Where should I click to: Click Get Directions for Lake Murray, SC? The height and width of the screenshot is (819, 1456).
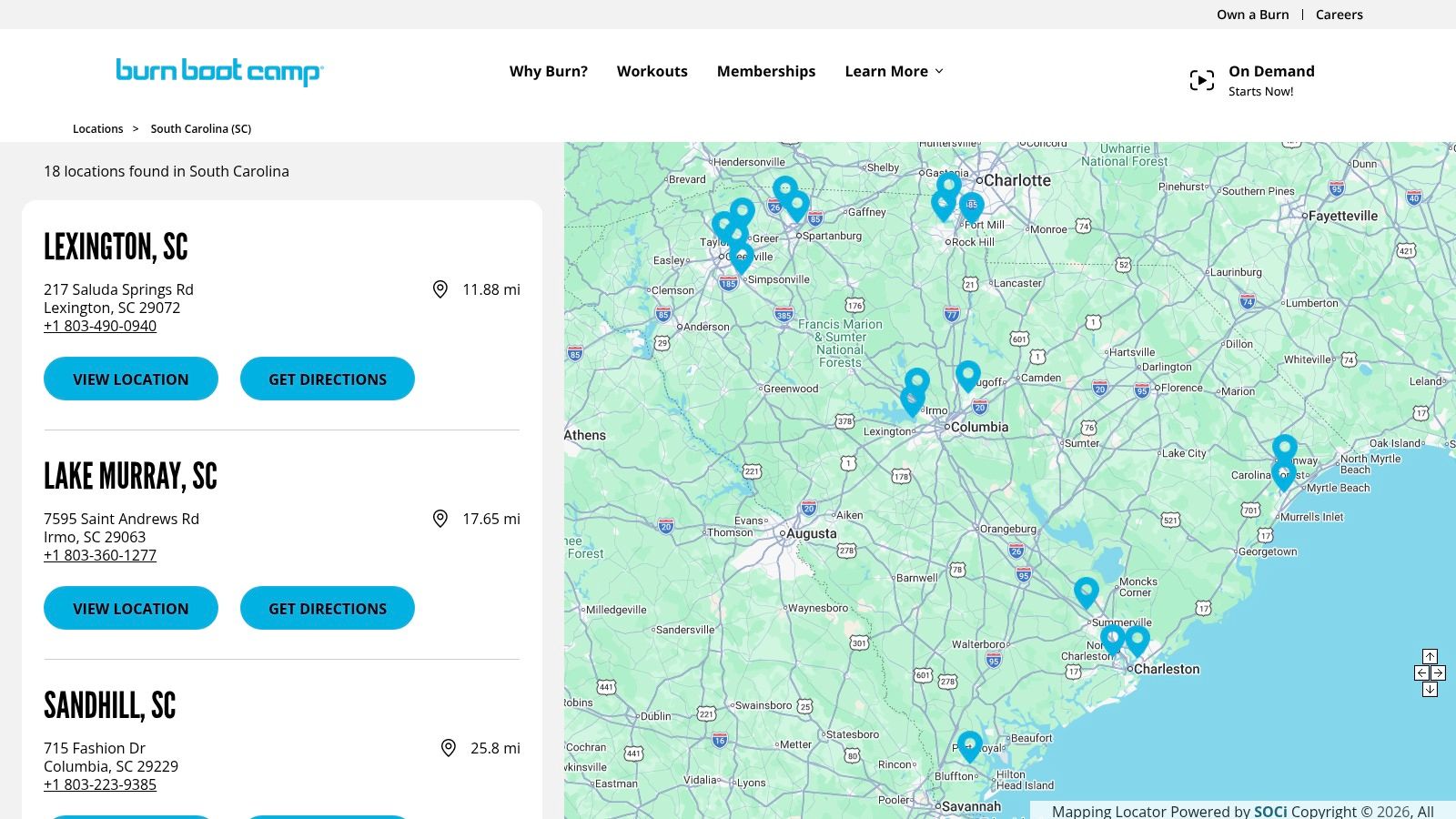click(327, 608)
